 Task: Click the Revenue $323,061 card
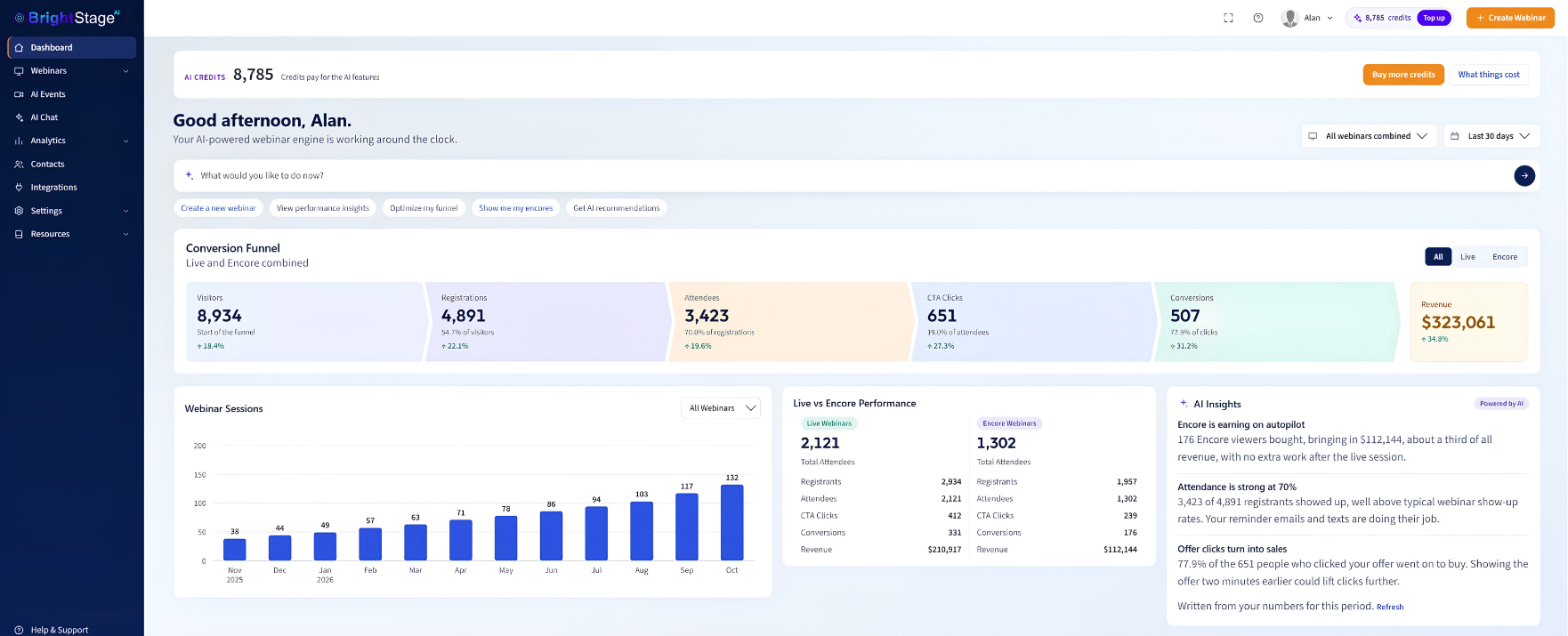[x=1469, y=322]
